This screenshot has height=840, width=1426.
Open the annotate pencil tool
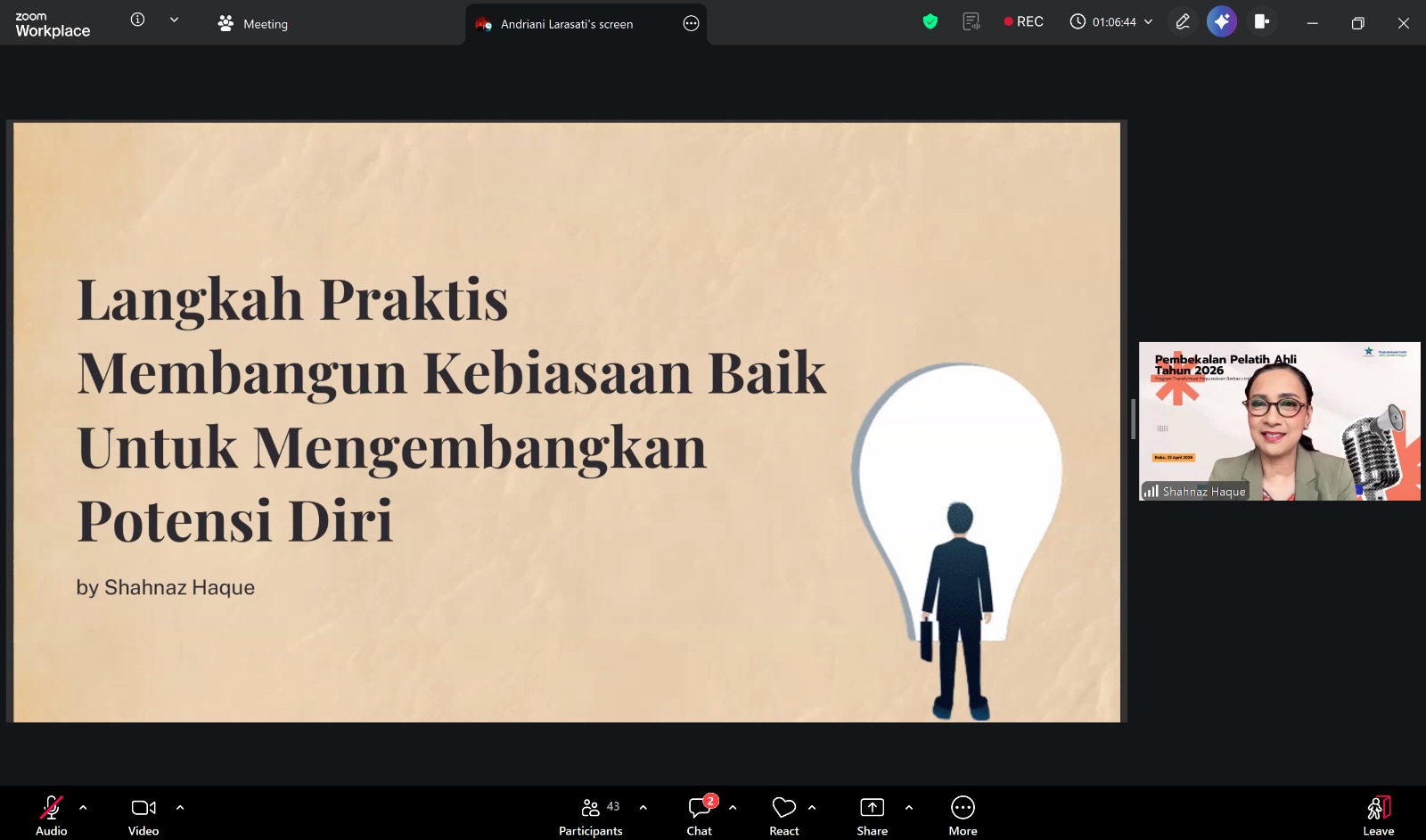point(1183,21)
